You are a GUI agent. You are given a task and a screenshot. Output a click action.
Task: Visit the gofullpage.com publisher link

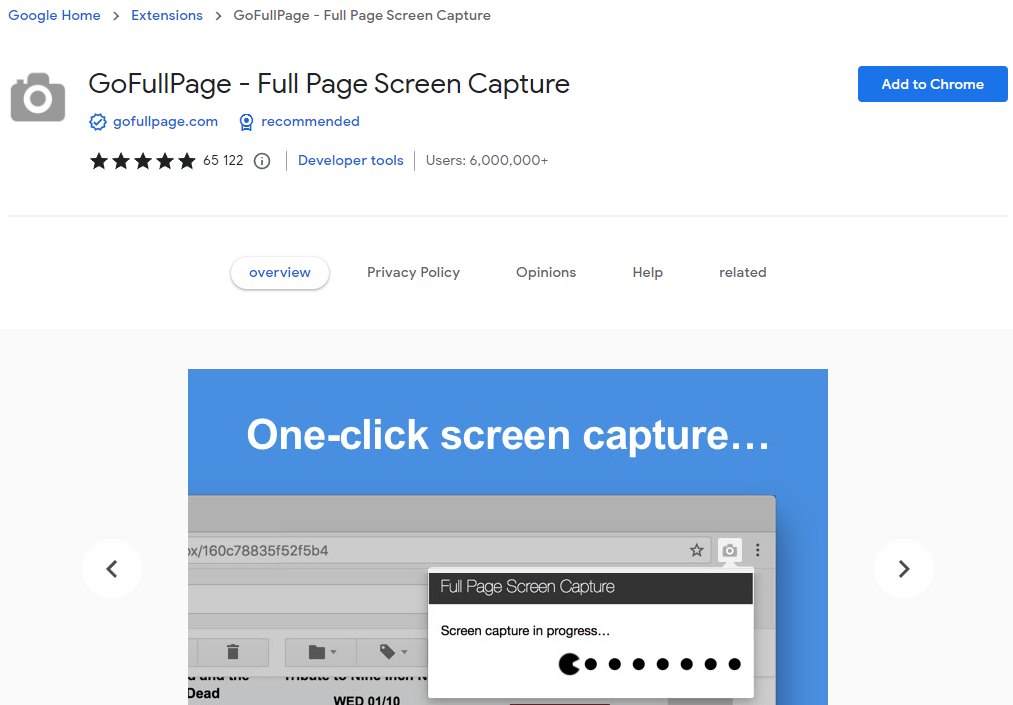click(x=165, y=121)
